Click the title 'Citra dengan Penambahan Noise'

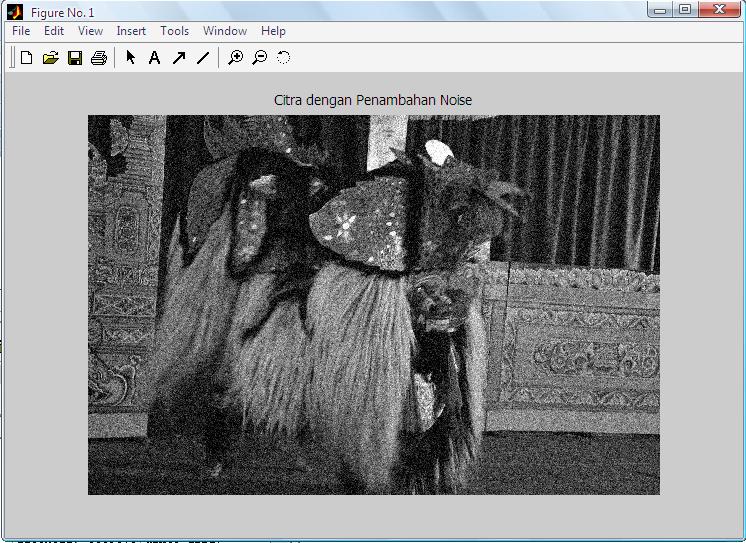[373, 100]
